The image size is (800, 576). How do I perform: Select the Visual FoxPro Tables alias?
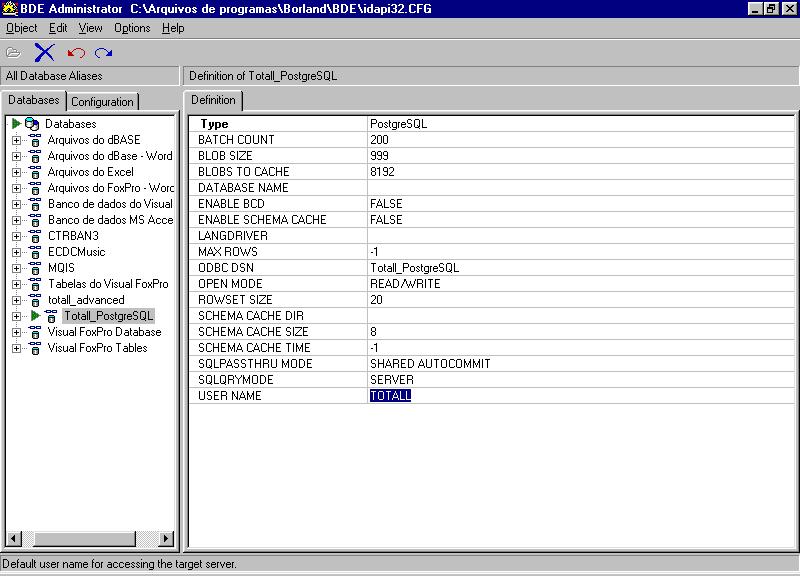tap(97, 348)
